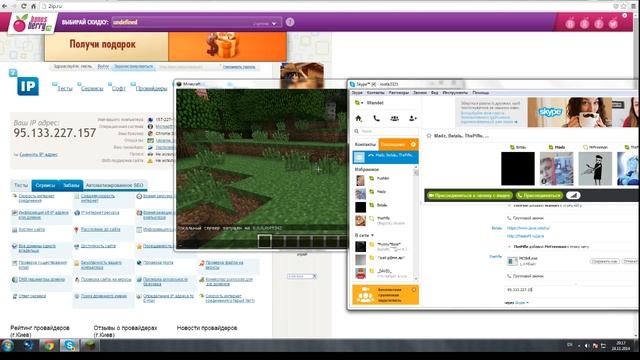Screen dimensions: 640x360
Task: Select the first Minecraft hotbar slot
Action: pos(264,241)
